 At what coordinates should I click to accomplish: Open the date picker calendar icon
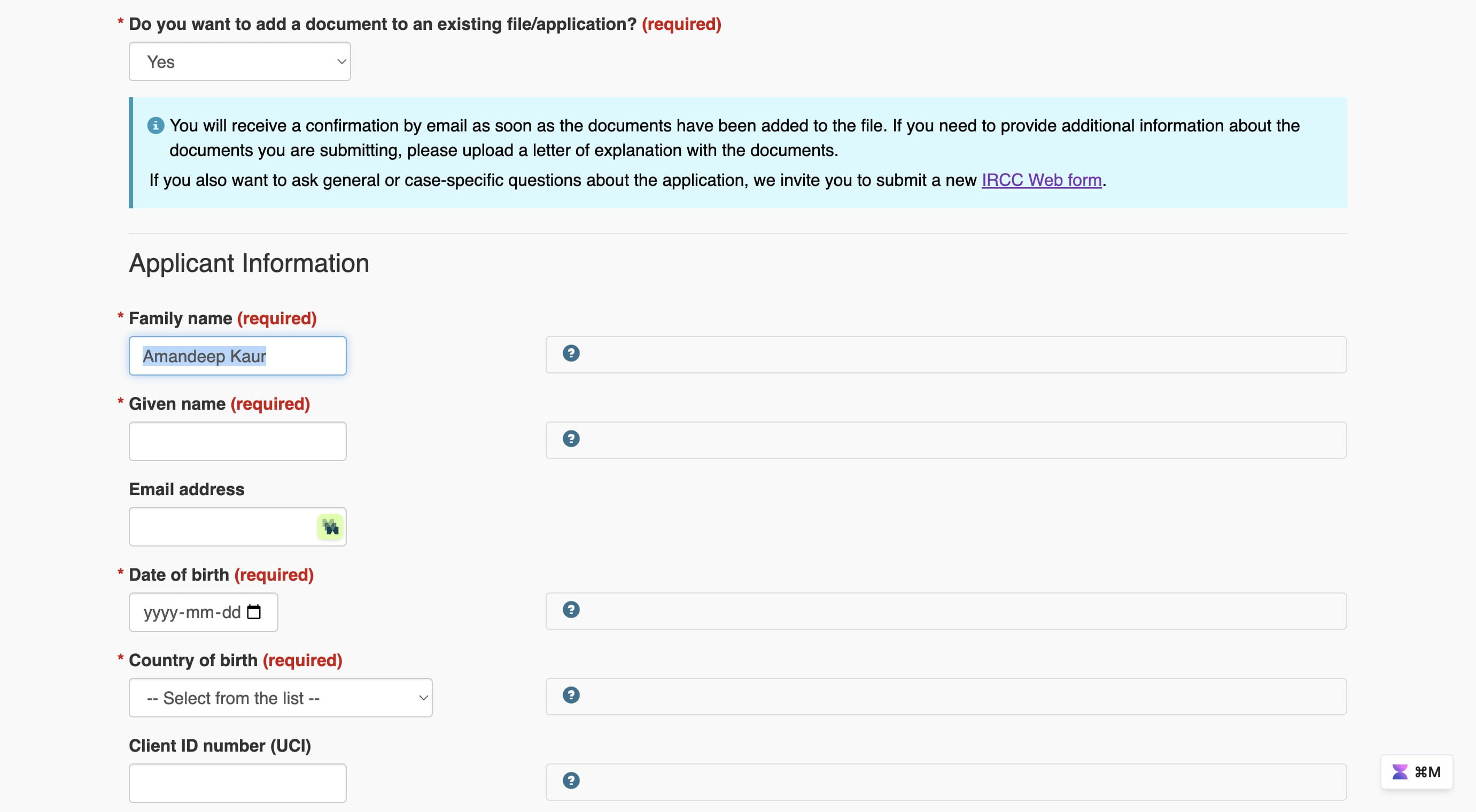pyautogui.click(x=254, y=612)
